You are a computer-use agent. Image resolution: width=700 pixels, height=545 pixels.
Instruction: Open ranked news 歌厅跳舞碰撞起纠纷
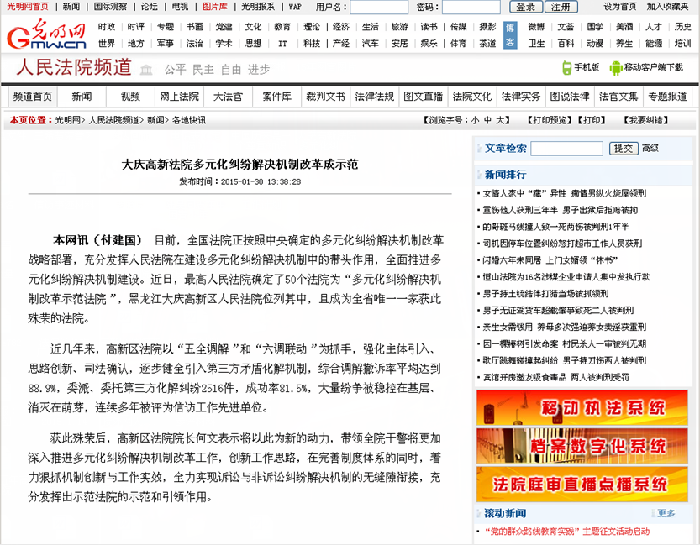564,360
